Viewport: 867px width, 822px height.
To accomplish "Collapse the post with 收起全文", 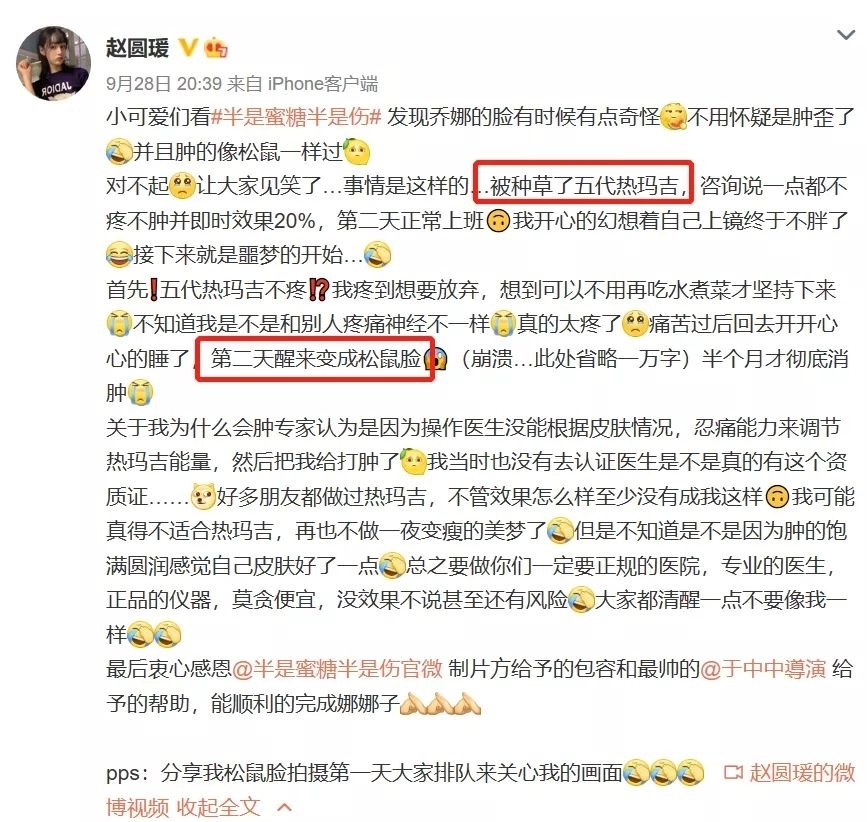I will coord(218,807).
